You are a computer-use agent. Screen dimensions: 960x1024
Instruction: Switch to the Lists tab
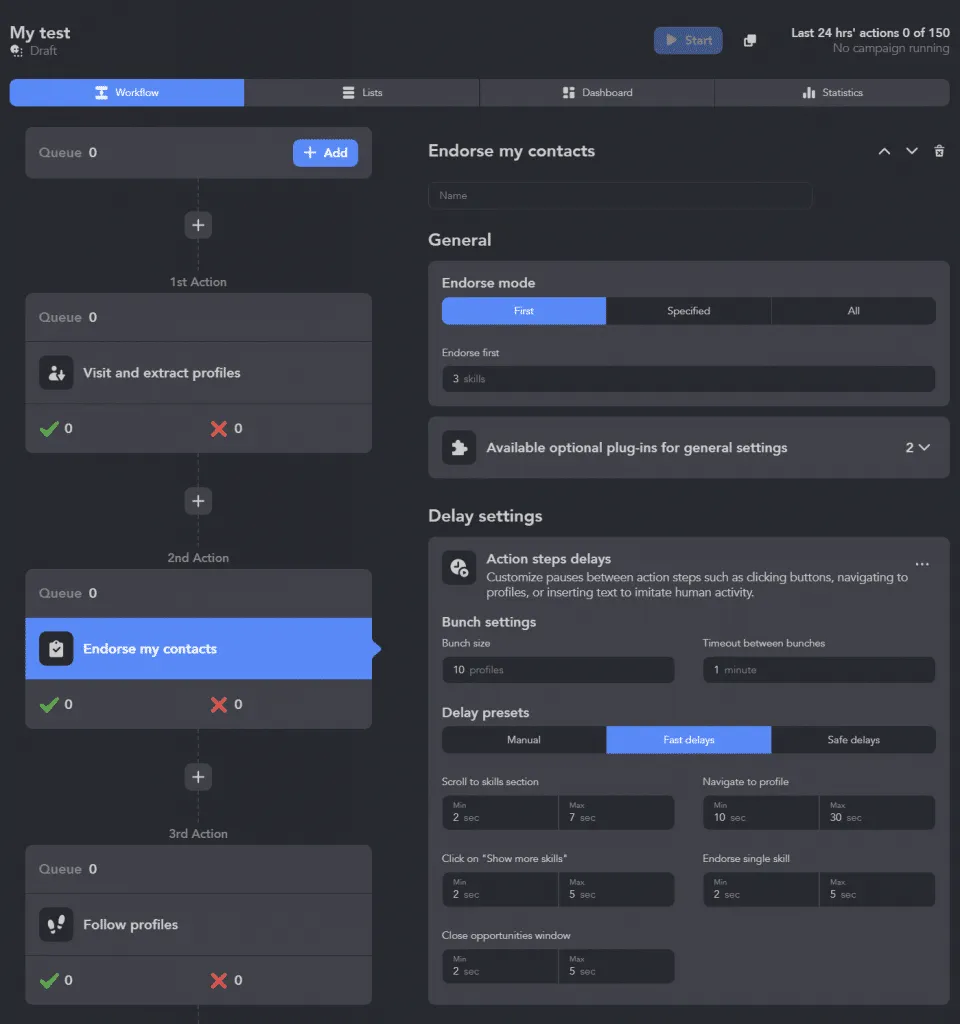(362, 93)
